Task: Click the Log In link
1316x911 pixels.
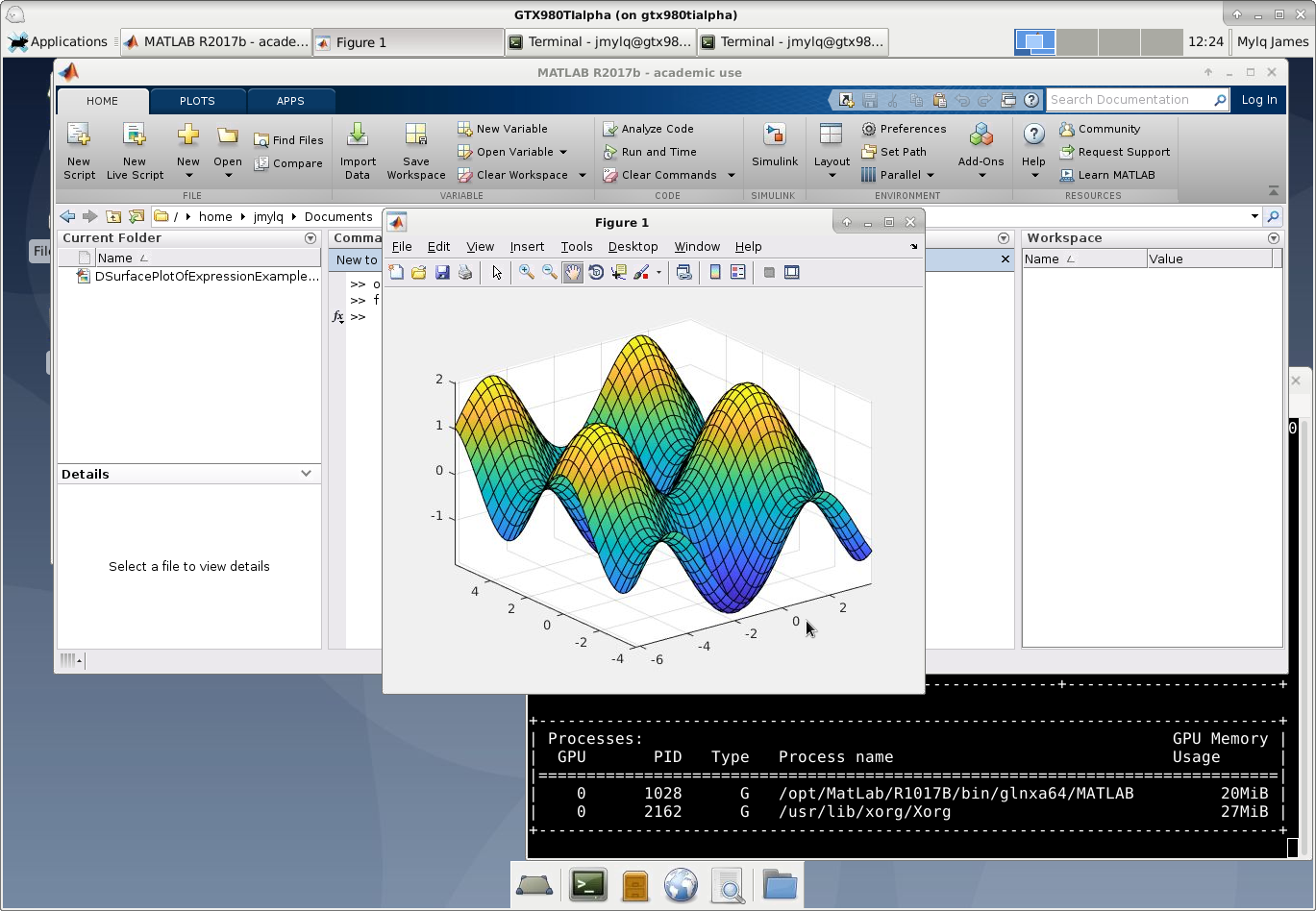Action: (1259, 100)
